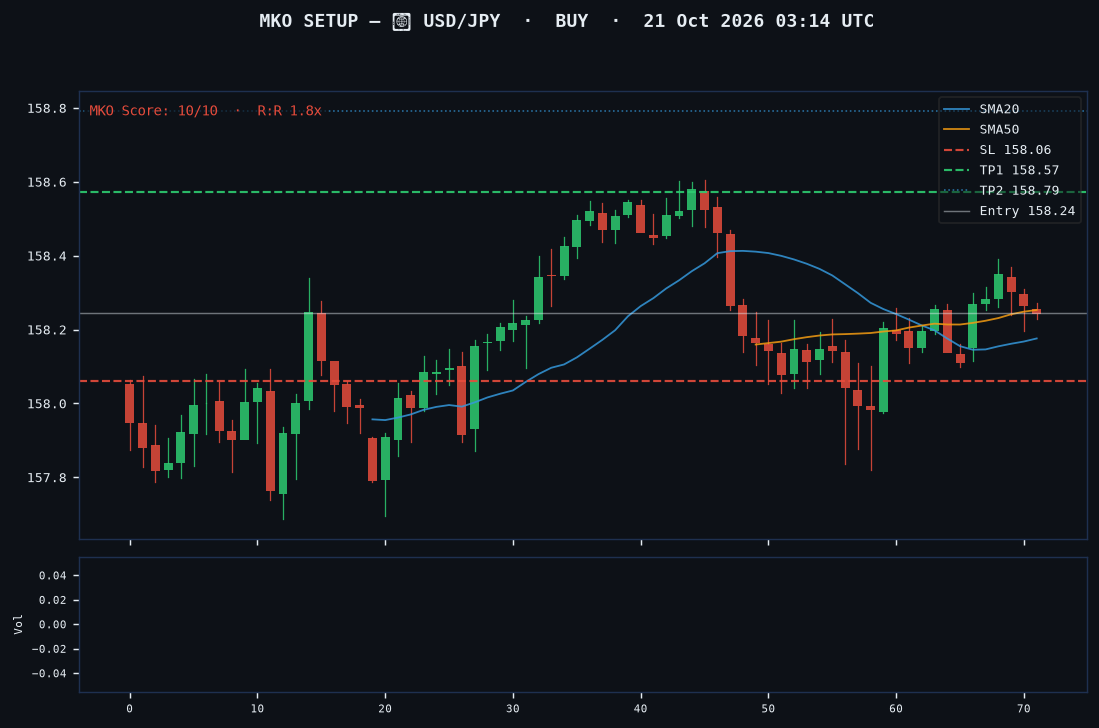
Task: Click the 0.00 volume axis tick
Action: point(53,624)
